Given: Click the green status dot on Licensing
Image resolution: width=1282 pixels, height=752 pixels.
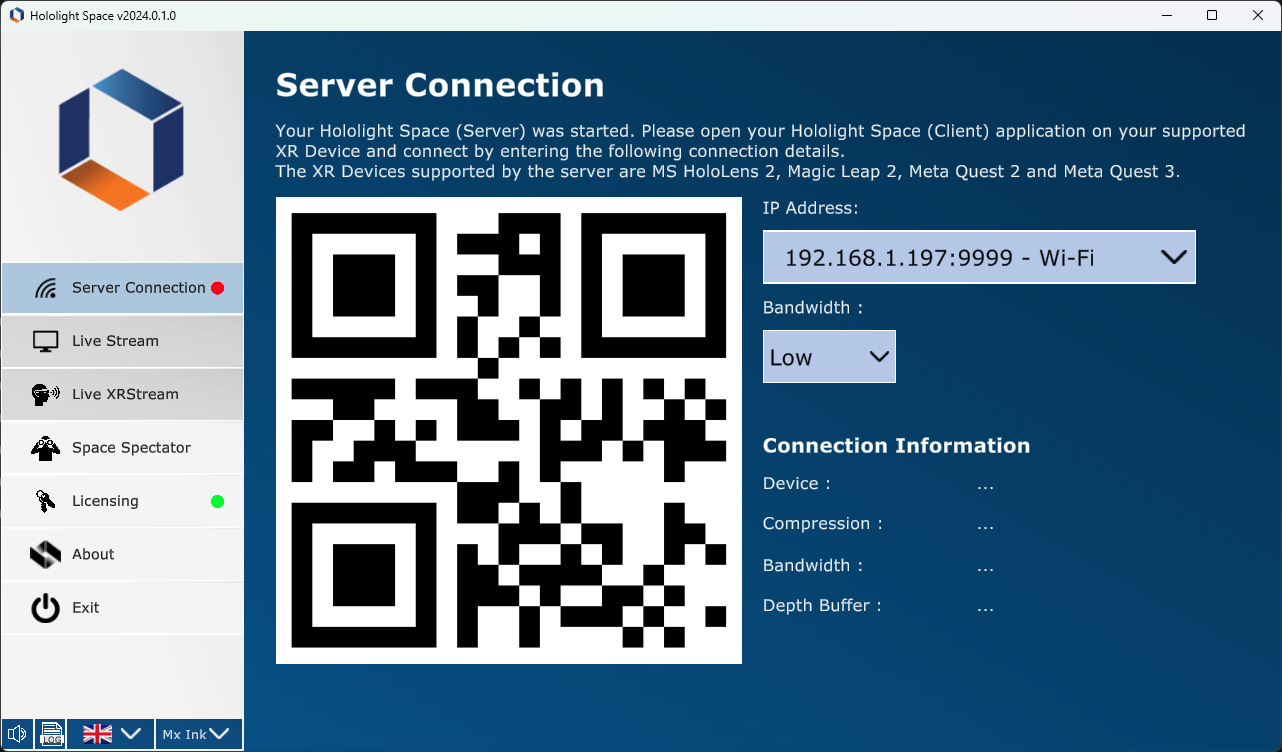Looking at the screenshot, I should tap(217, 501).
